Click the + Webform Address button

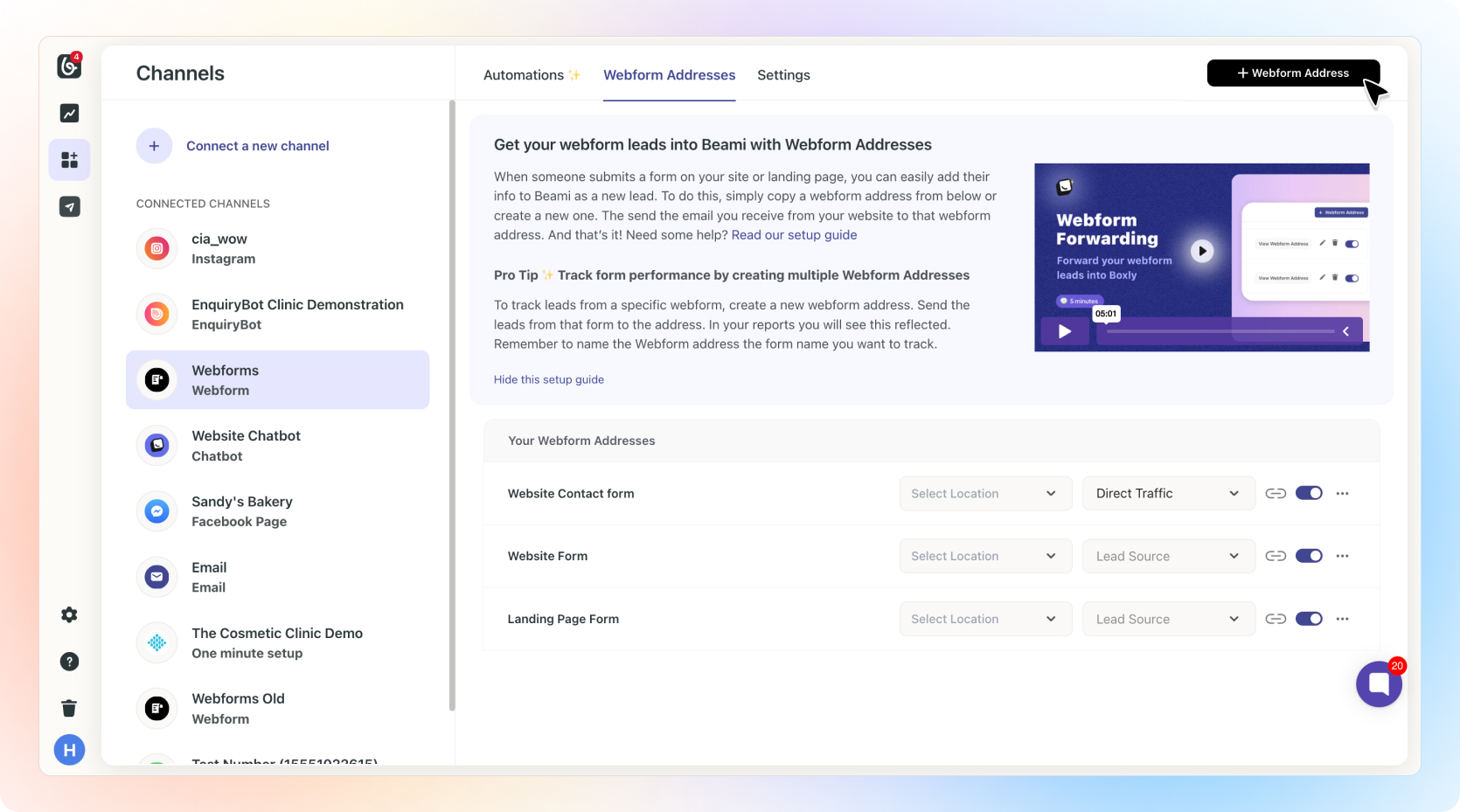tap(1292, 73)
